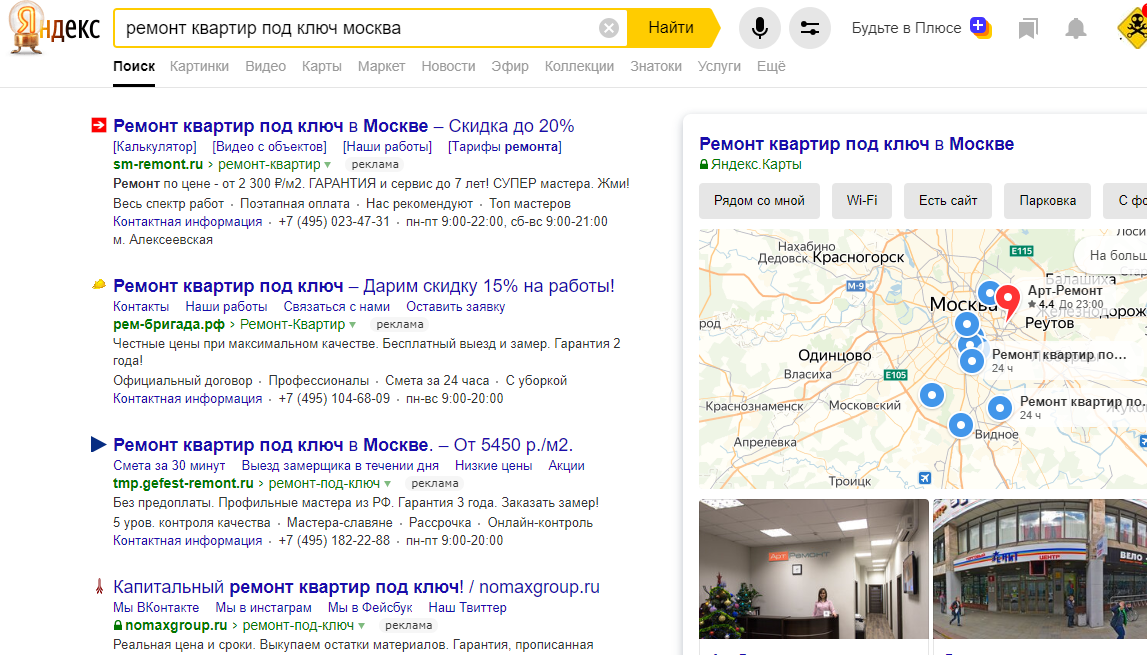Open the Услуги tab
The image size is (1147, 655).
[719, 66]
